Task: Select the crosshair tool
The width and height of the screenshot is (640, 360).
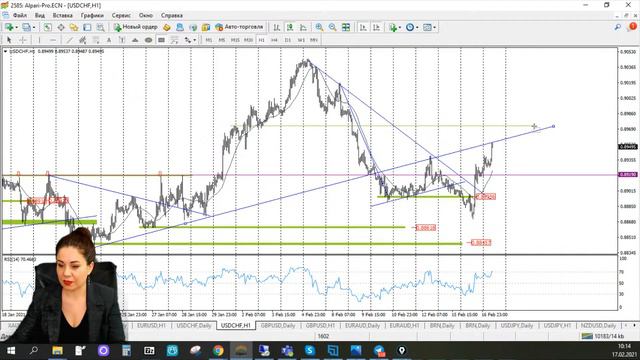Action: 23,40
